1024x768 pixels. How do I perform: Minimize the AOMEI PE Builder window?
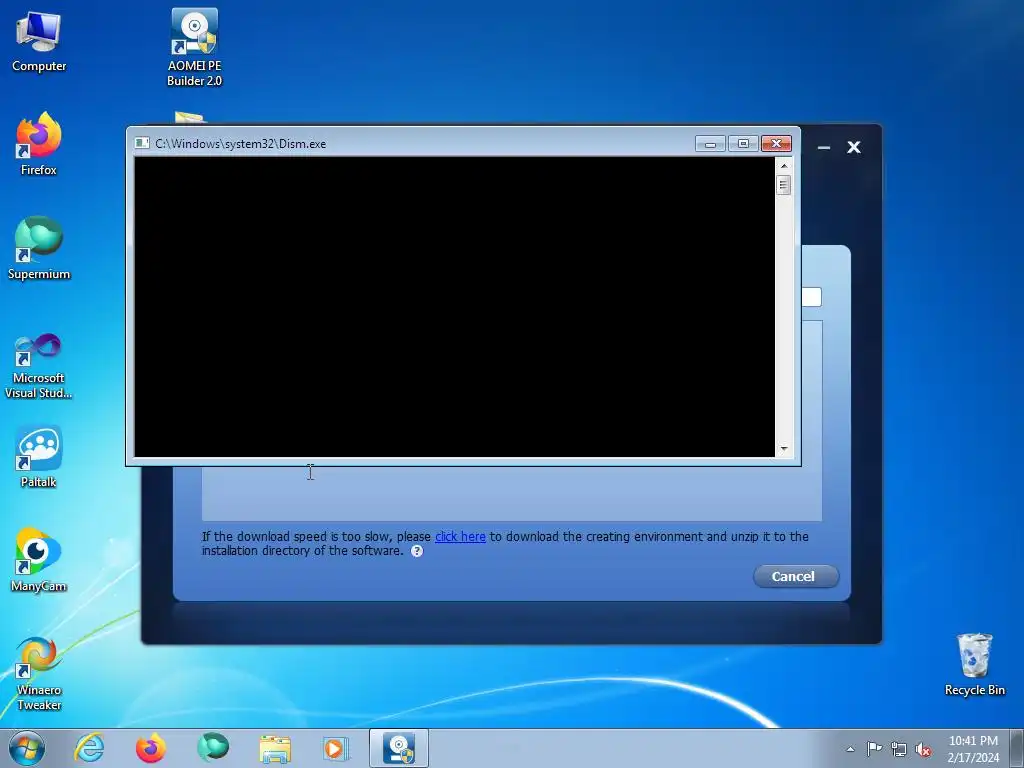pyautogui.click(x=824, y=148)
